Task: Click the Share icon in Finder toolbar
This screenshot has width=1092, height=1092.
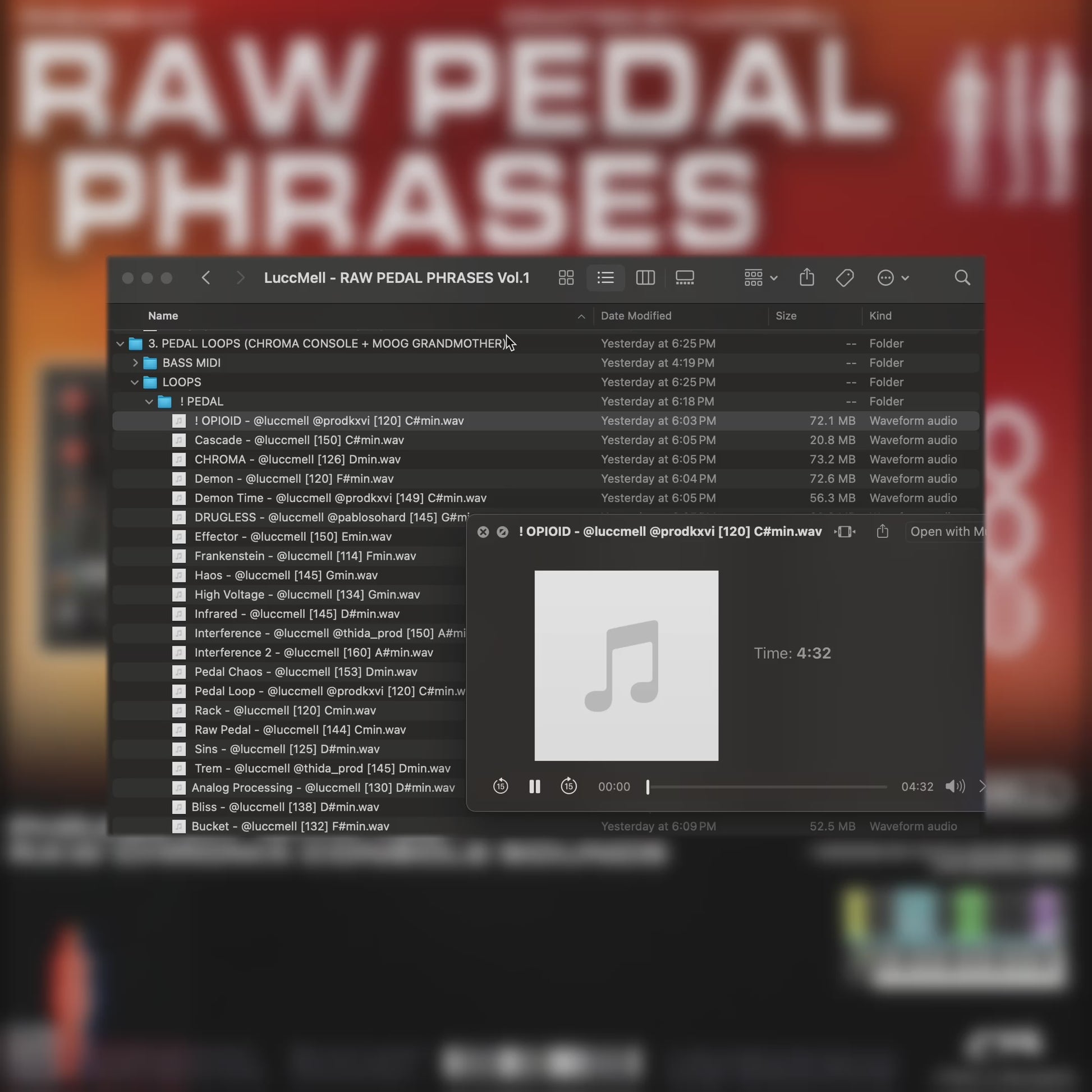Action: 806,278
